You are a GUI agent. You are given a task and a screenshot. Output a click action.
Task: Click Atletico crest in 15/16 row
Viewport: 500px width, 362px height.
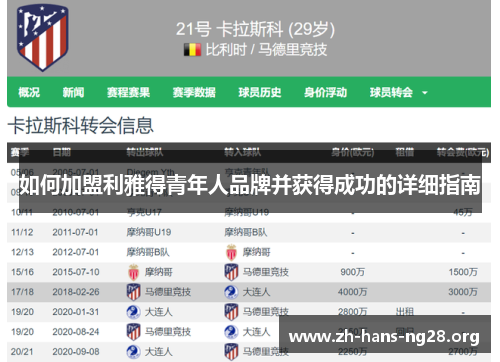pos(231,272)
